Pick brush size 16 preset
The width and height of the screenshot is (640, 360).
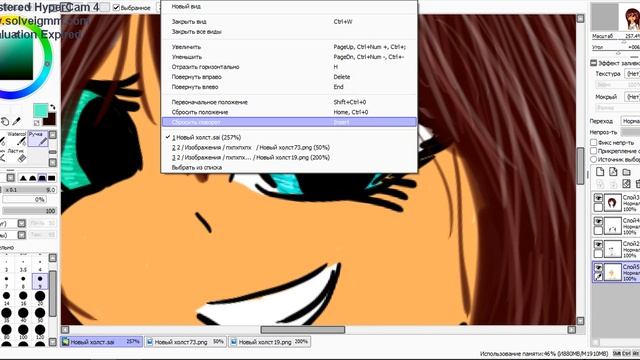pos(23,298)
